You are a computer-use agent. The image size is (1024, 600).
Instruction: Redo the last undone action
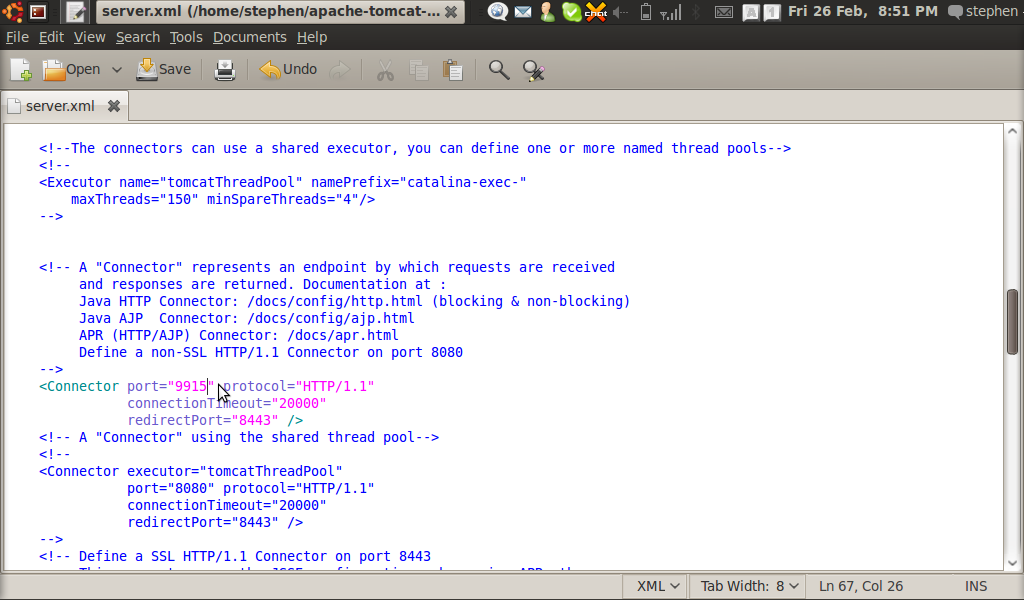(x=340, y=70)
